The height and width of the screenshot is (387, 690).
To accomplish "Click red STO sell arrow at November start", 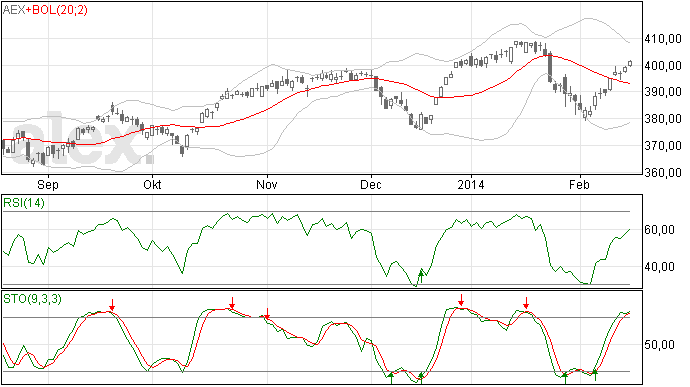I will click(267, 313).
